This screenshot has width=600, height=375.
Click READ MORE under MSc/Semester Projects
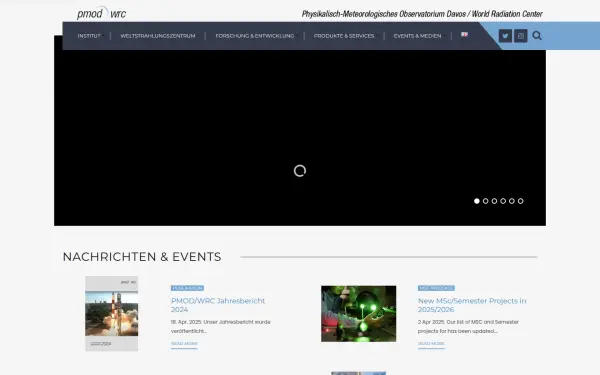(x=431, y=344)
